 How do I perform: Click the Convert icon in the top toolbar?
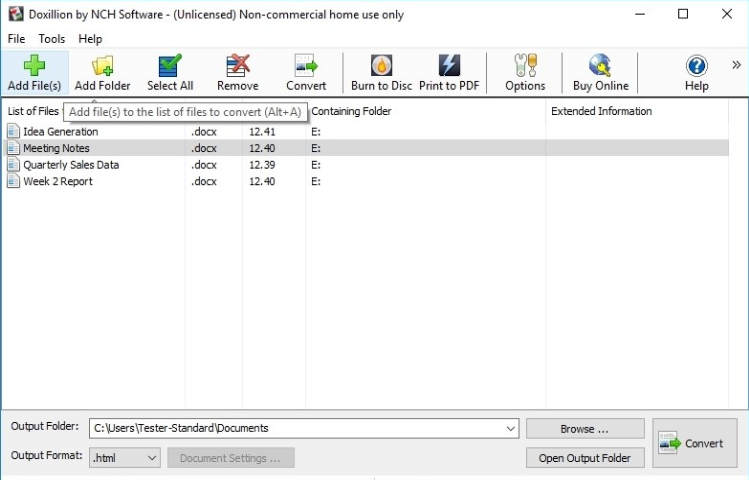(306, 65)
